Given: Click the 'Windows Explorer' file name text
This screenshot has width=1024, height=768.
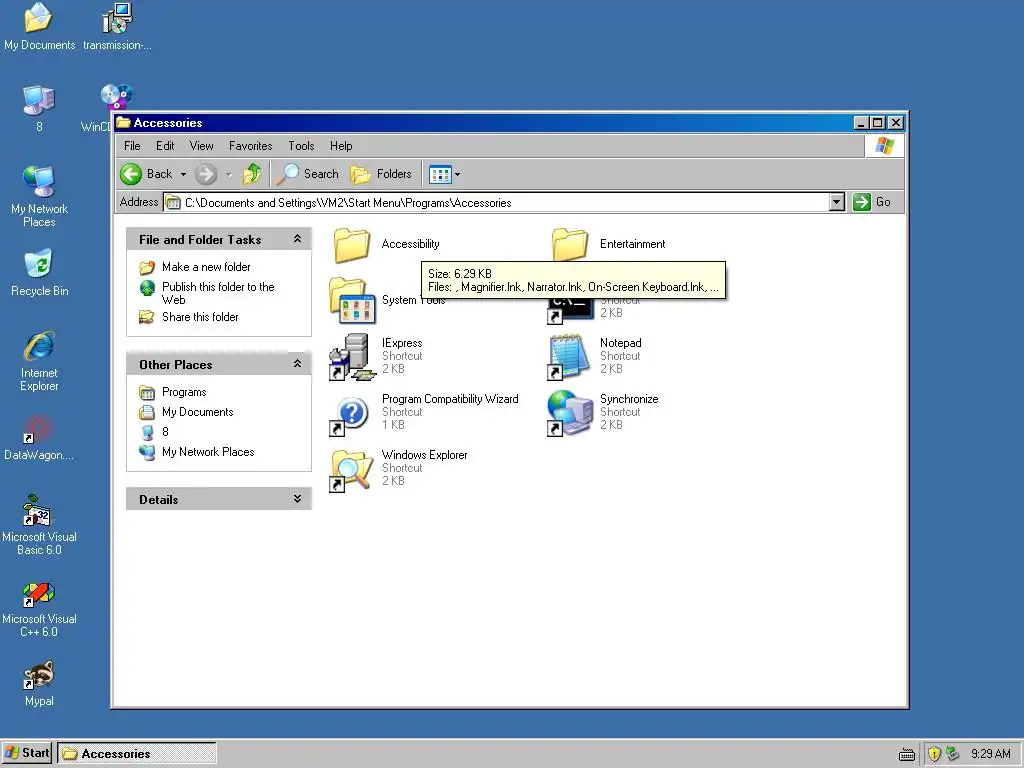Looking at the screenshot, I should 424,455.
